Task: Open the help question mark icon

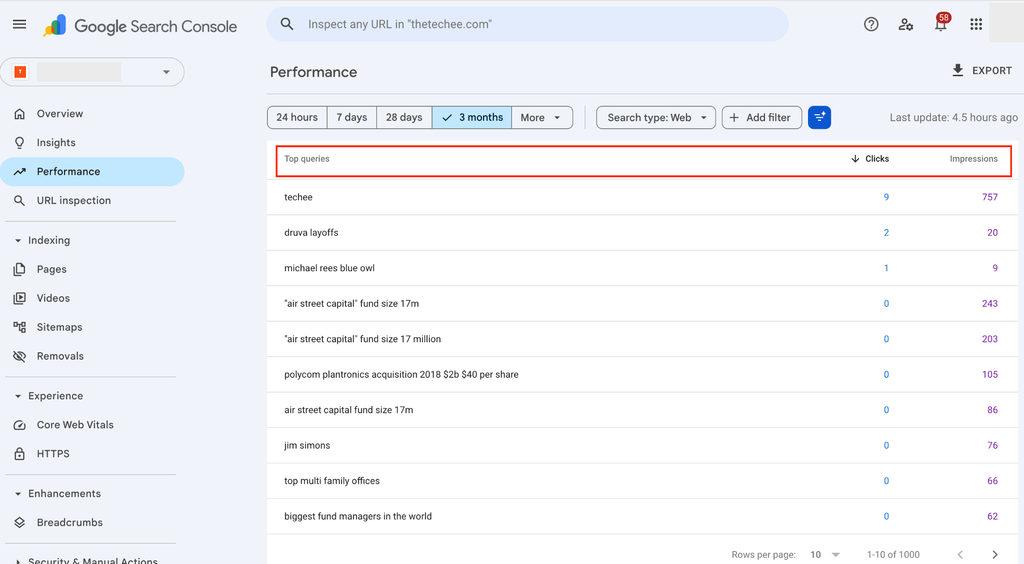Action: click(x=871, y=24)
